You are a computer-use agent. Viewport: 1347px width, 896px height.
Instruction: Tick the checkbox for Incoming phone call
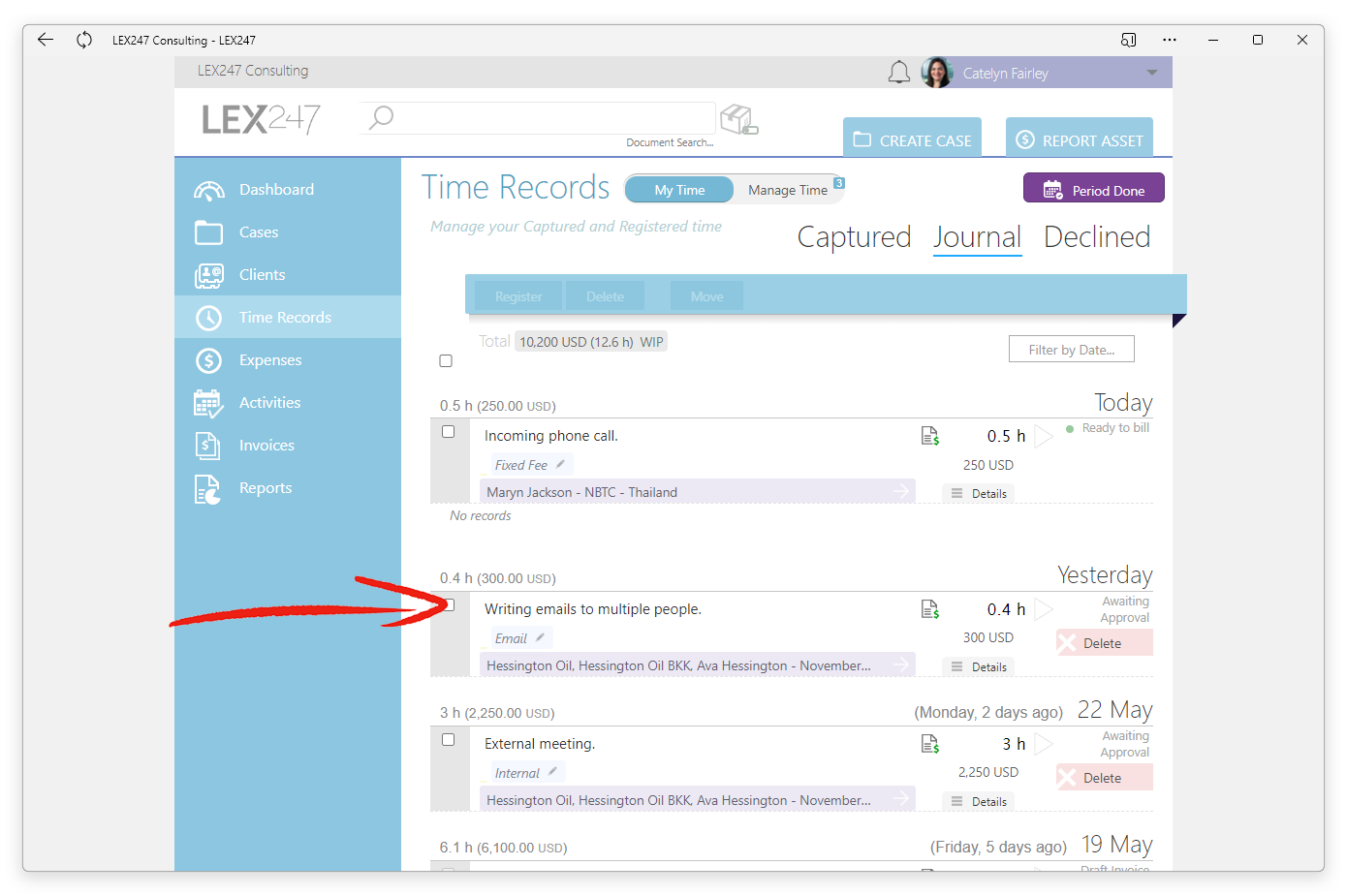(448, 432)
